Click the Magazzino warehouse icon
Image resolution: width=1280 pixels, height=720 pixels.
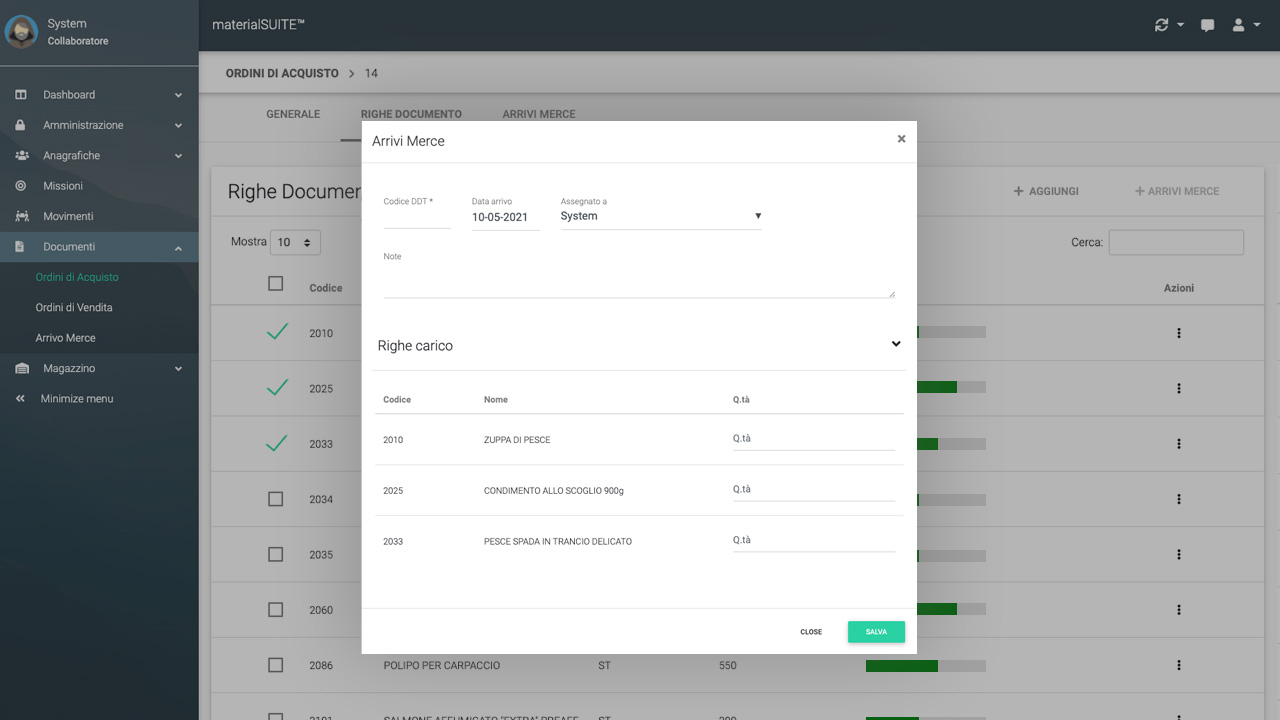21,369
